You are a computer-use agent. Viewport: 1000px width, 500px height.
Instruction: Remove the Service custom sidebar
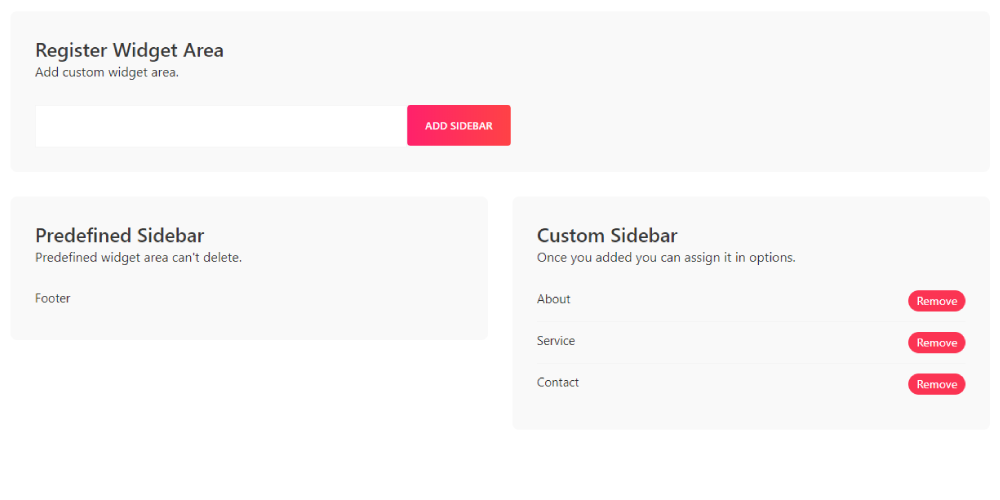click(x=936, y=343)
